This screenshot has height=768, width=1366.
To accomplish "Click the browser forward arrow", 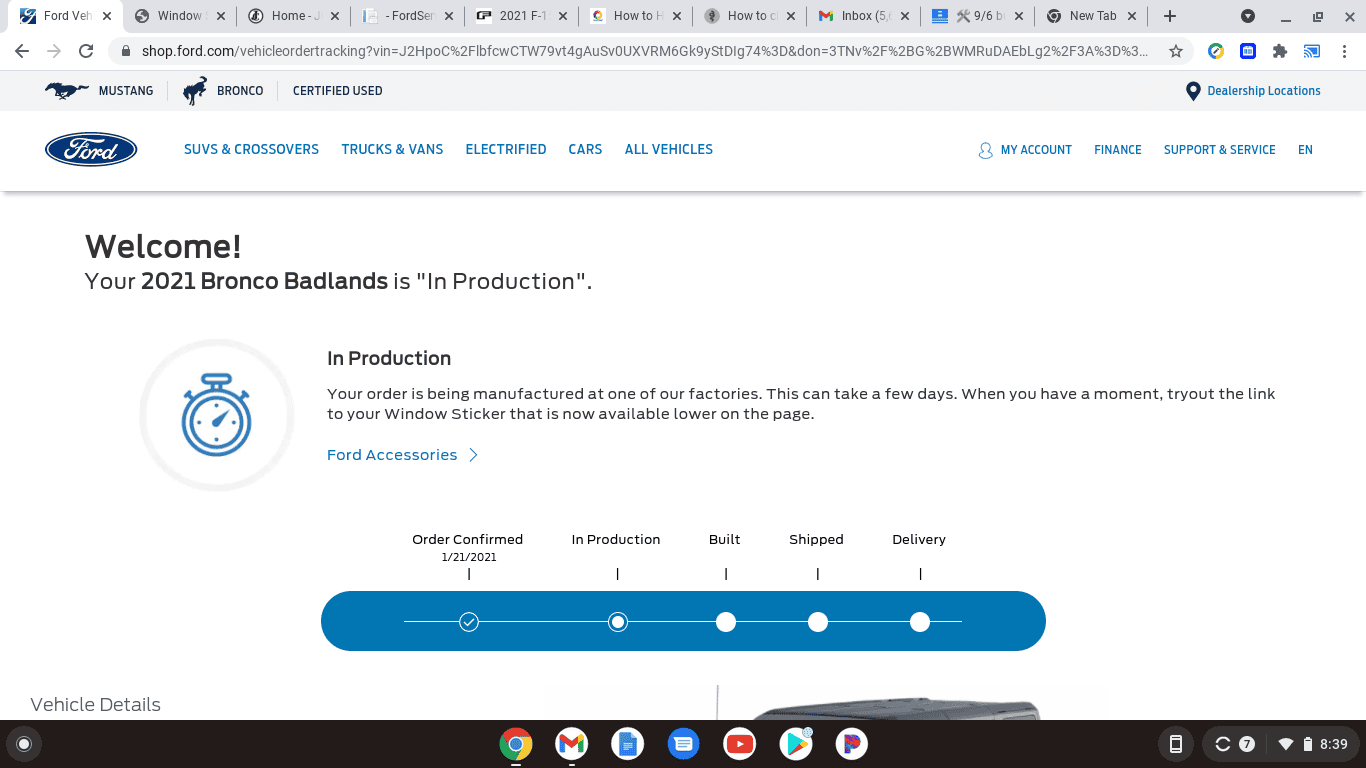I will [54, 51].
